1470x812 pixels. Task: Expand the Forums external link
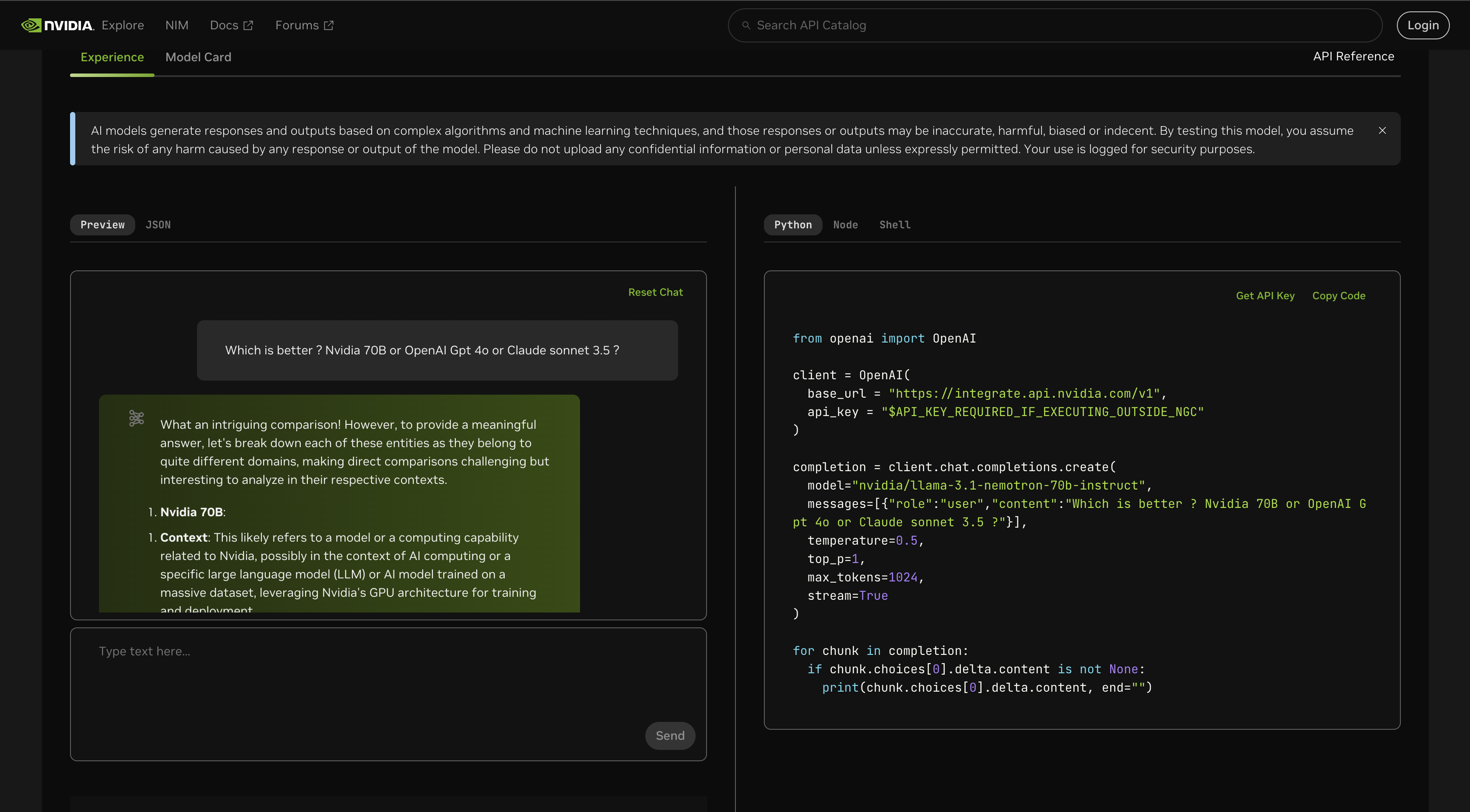(302, 25)
